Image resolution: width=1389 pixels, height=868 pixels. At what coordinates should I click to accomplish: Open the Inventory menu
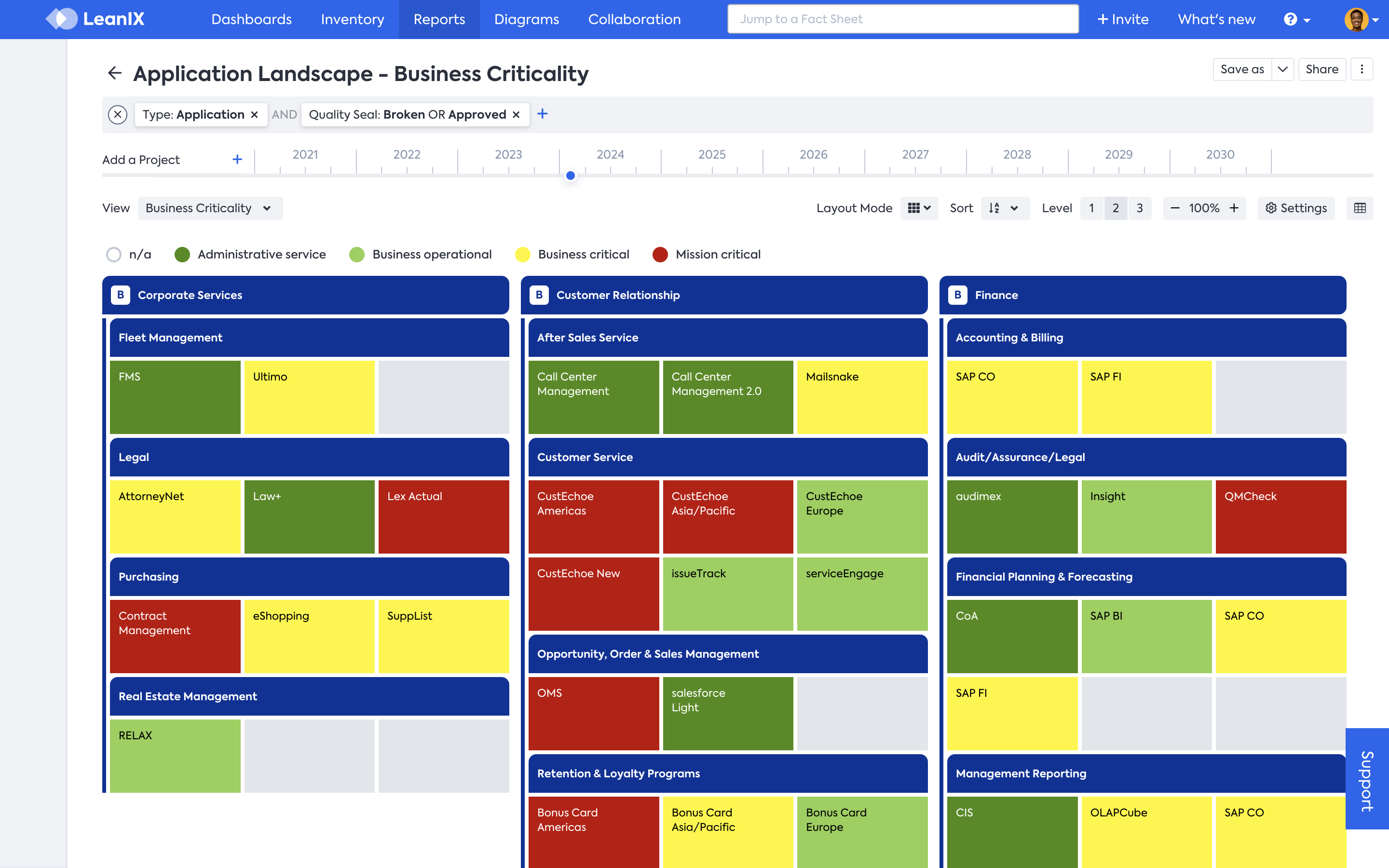(353, 19)
